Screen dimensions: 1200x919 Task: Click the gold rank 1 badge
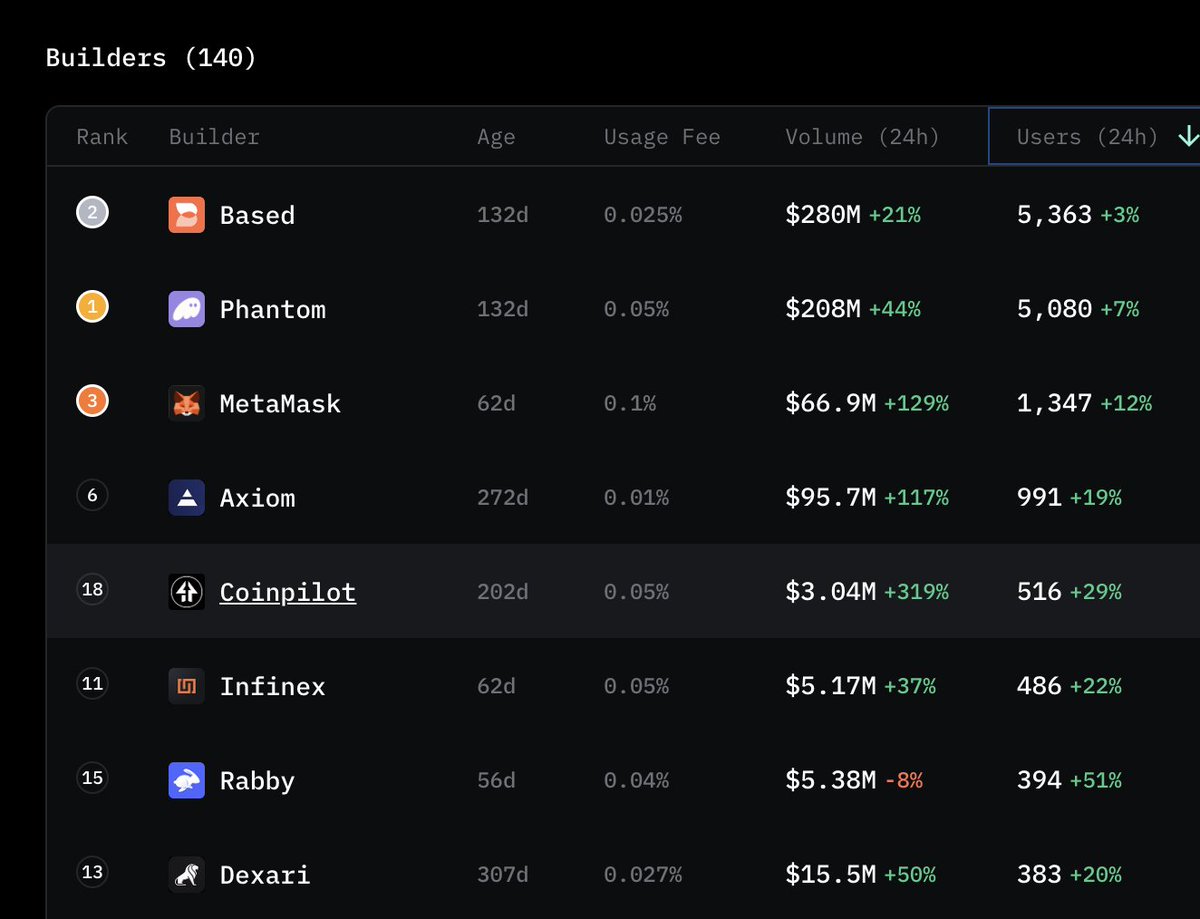[x=92, y=307]
